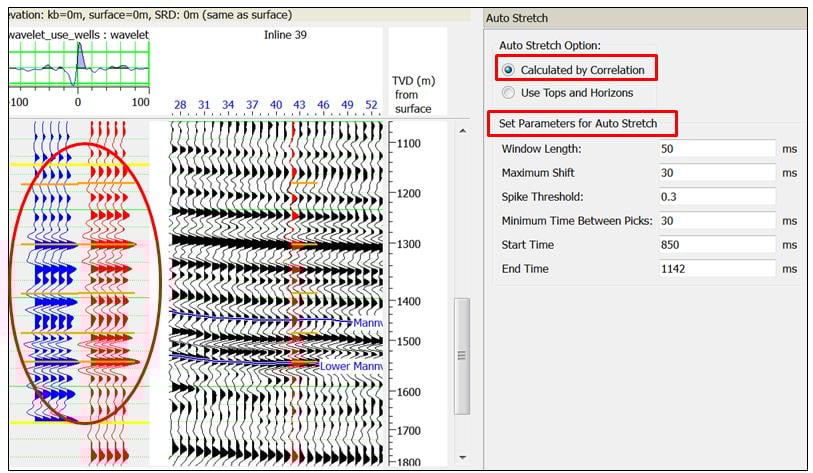
Task: Click the crossline number 37 label
Action: pos(252,105)
